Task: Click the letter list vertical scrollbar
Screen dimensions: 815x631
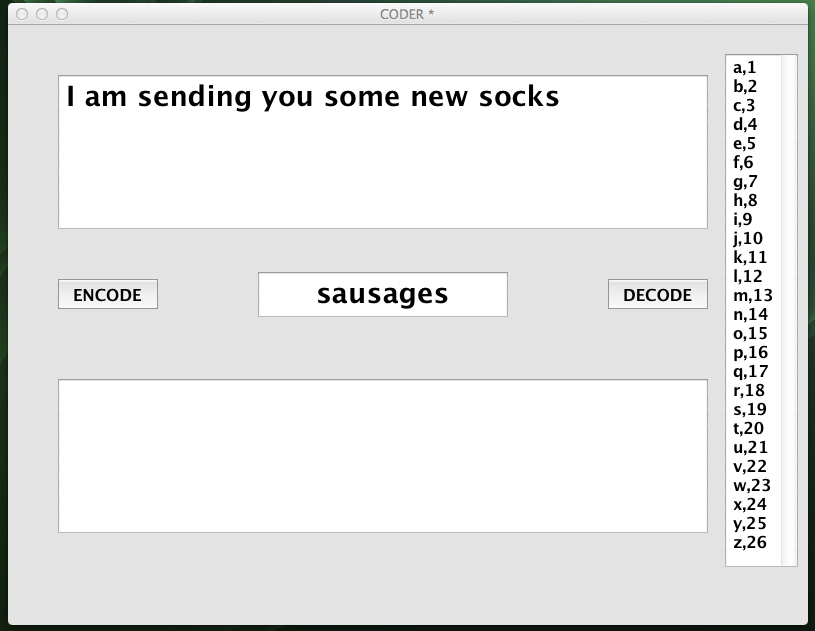Action: [x=789, y=310]
